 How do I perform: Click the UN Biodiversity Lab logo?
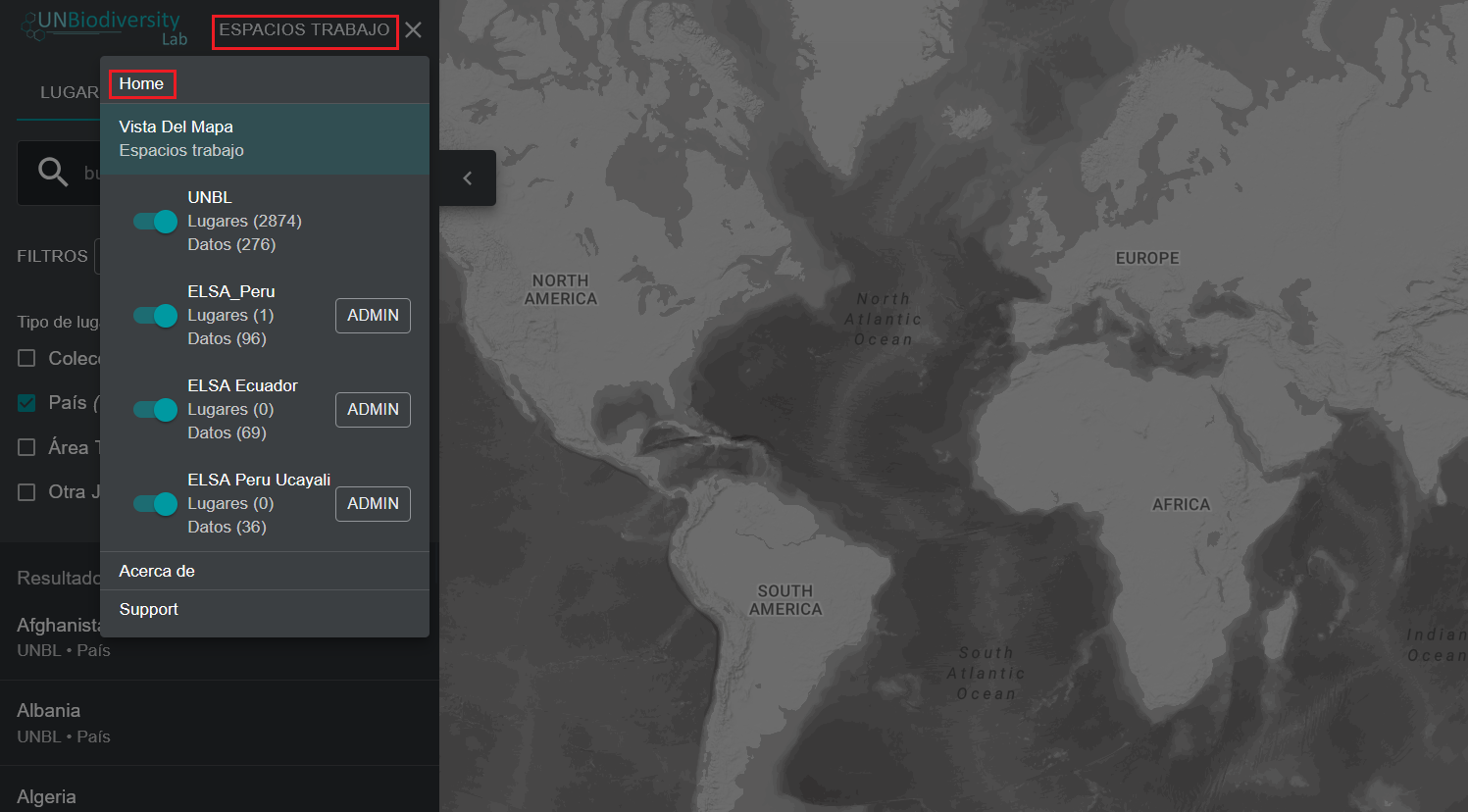click(x=104, y=26)
